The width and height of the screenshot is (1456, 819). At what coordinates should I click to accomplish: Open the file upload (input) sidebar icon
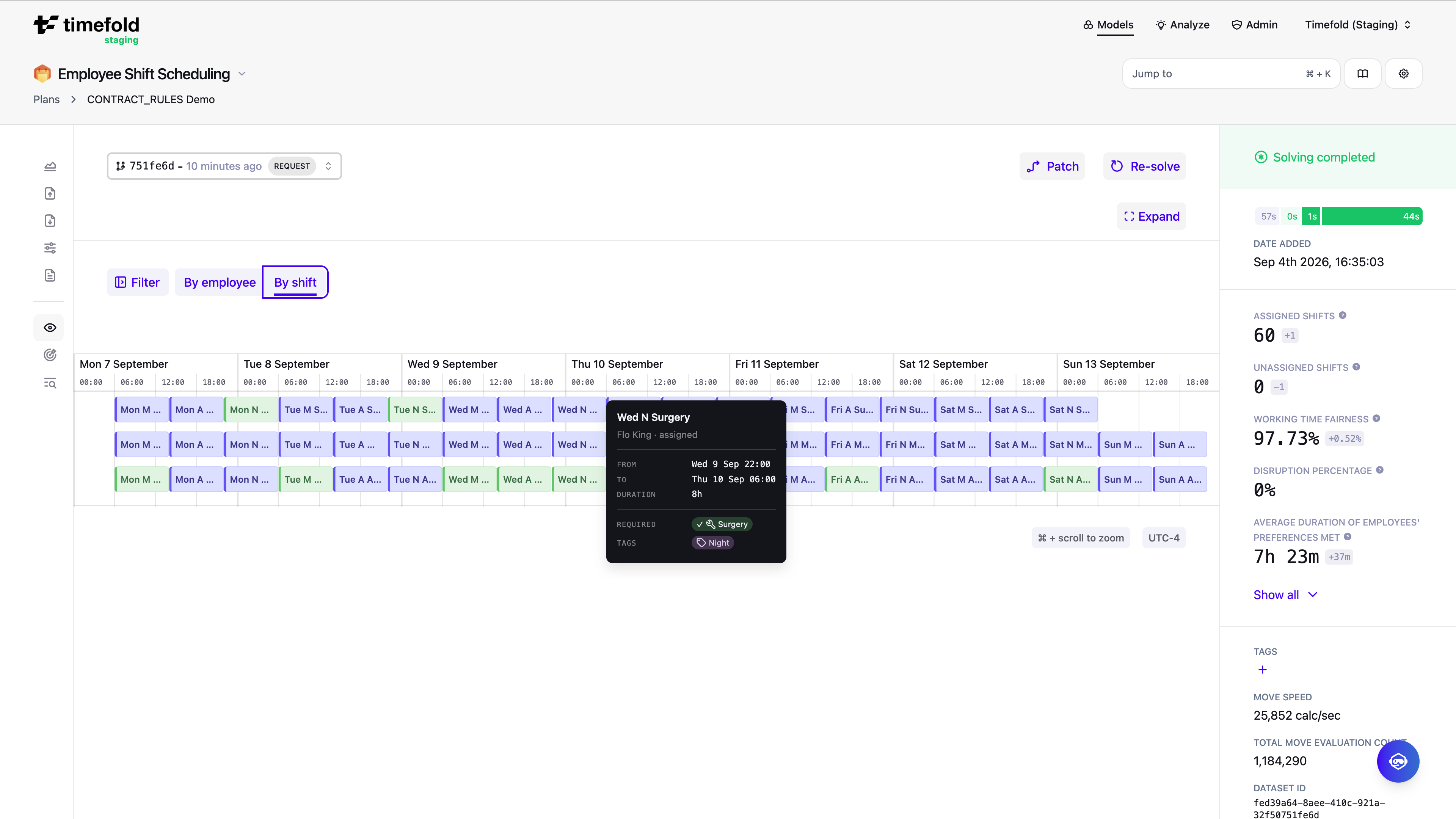click(50, 193)
